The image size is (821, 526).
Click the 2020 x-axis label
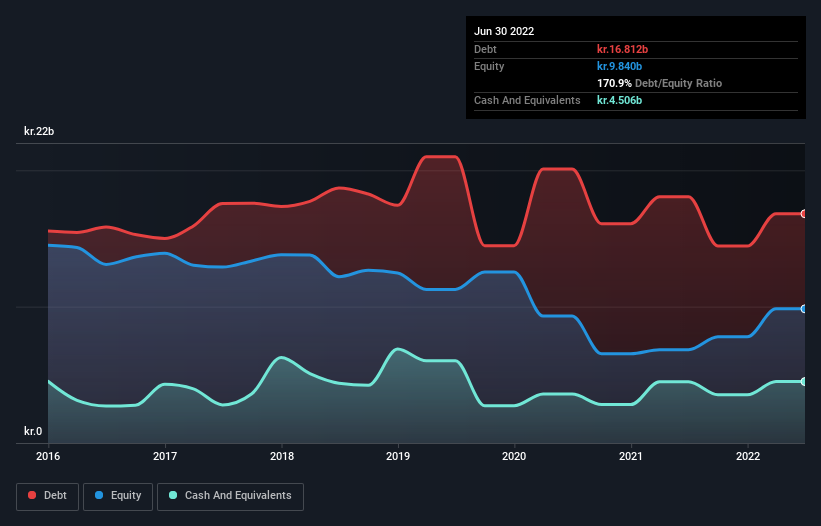514,456
